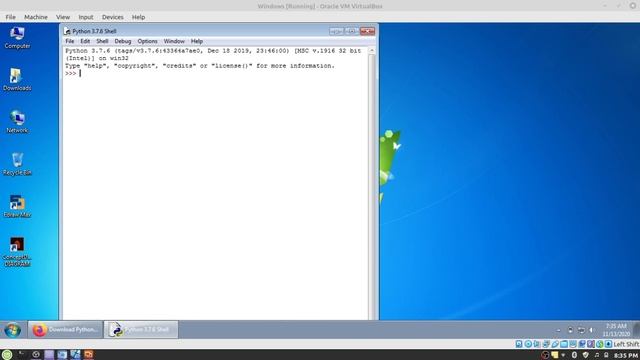The image size is (640, 360).
Task: Open the Options menu in IDLE
Action: (147, 41)
